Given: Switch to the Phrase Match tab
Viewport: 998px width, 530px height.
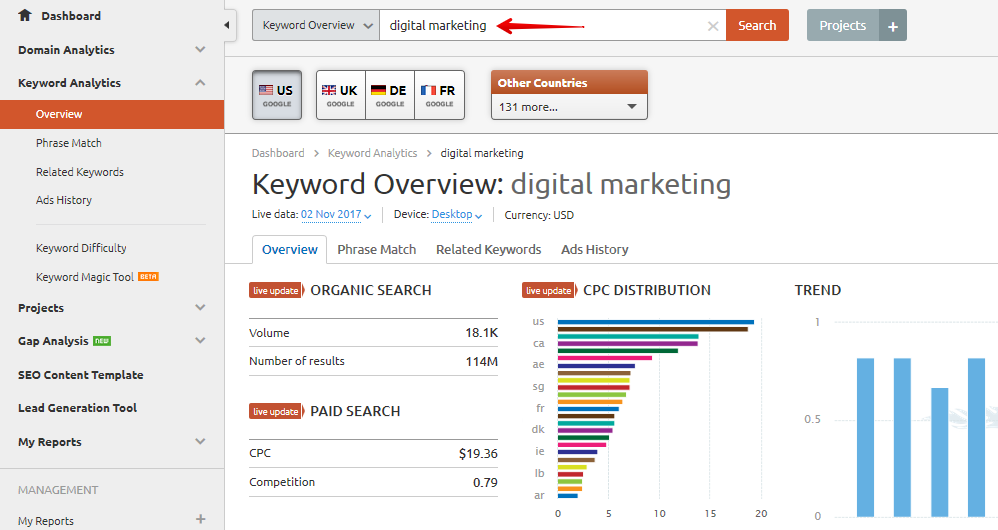Looking at the screenshot, I should click(x=376, y=249).
